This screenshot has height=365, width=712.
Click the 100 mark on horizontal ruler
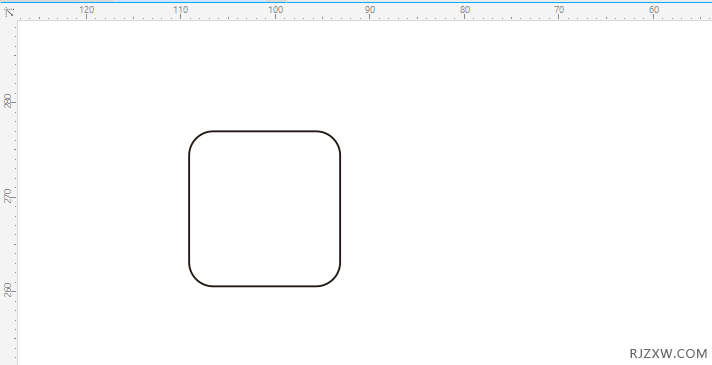(x=276, y=10)
